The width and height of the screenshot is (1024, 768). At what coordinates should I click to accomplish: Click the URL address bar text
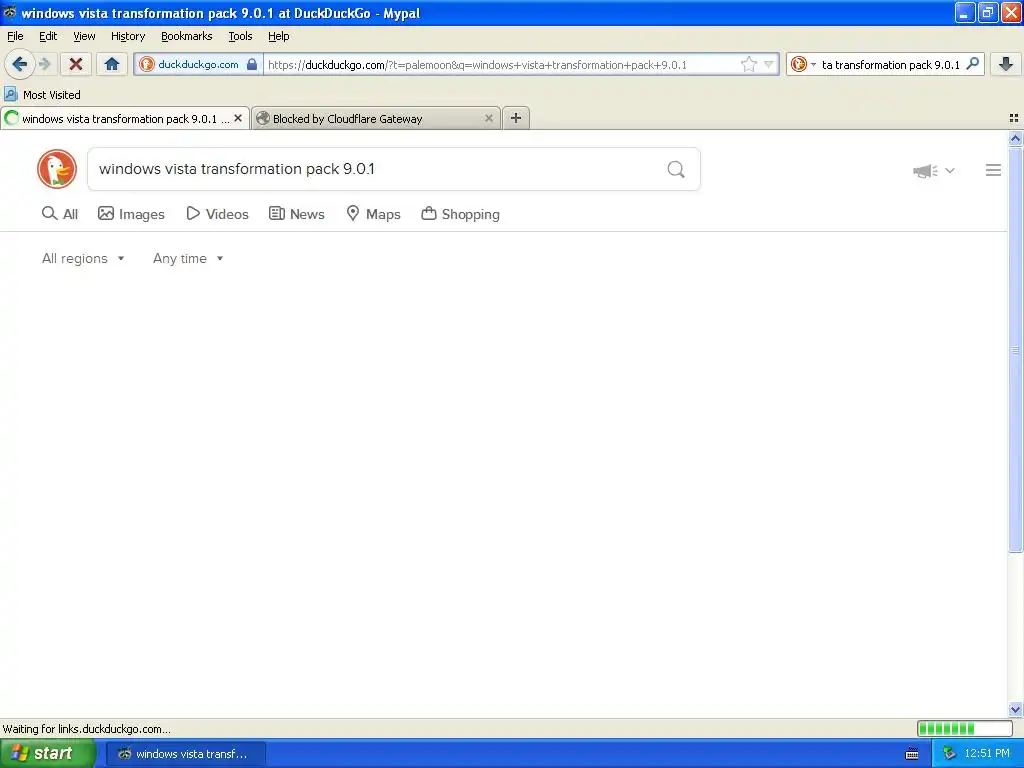point(477,65)
